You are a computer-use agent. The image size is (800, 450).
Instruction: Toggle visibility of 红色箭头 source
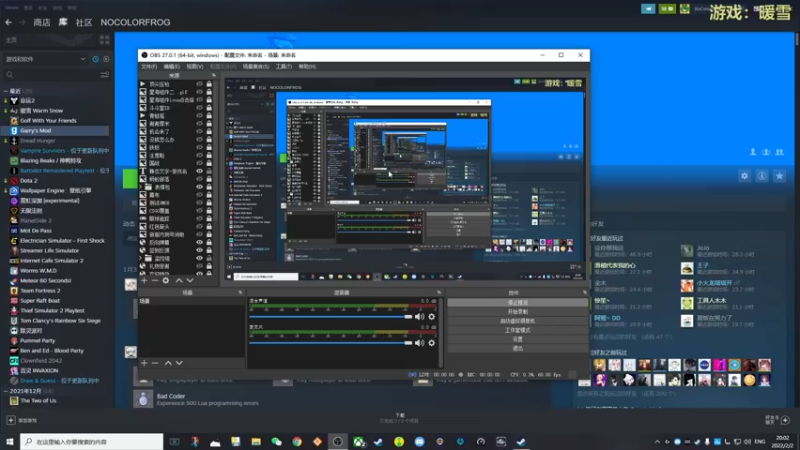point(199,227)
